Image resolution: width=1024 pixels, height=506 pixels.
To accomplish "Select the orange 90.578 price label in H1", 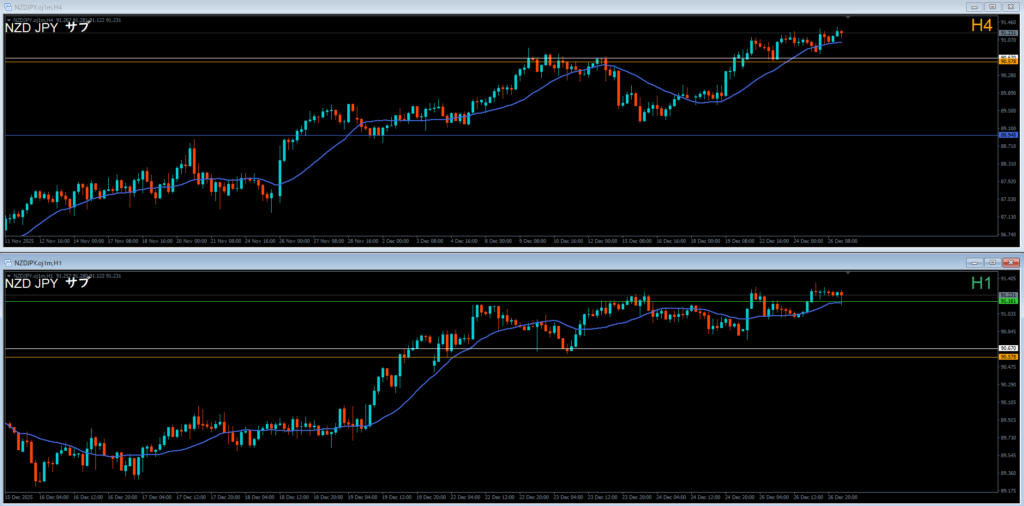I will [1008, 357].
